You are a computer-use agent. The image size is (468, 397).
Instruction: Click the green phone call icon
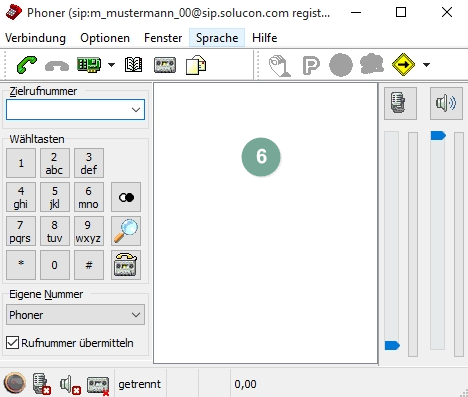pyautogui.click(x=27, y=65)
